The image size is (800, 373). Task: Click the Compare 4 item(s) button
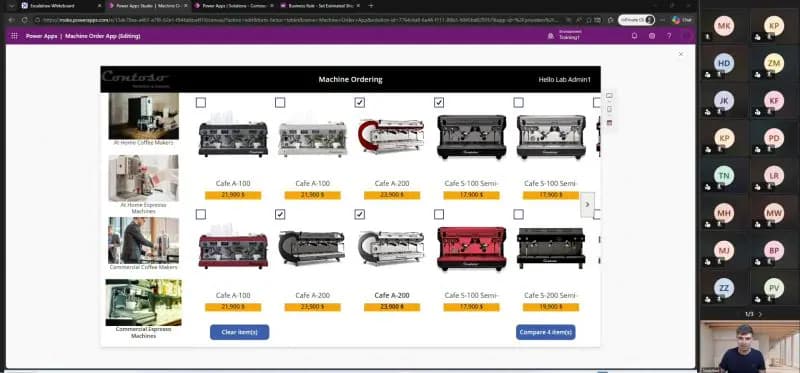coord(545,332)
